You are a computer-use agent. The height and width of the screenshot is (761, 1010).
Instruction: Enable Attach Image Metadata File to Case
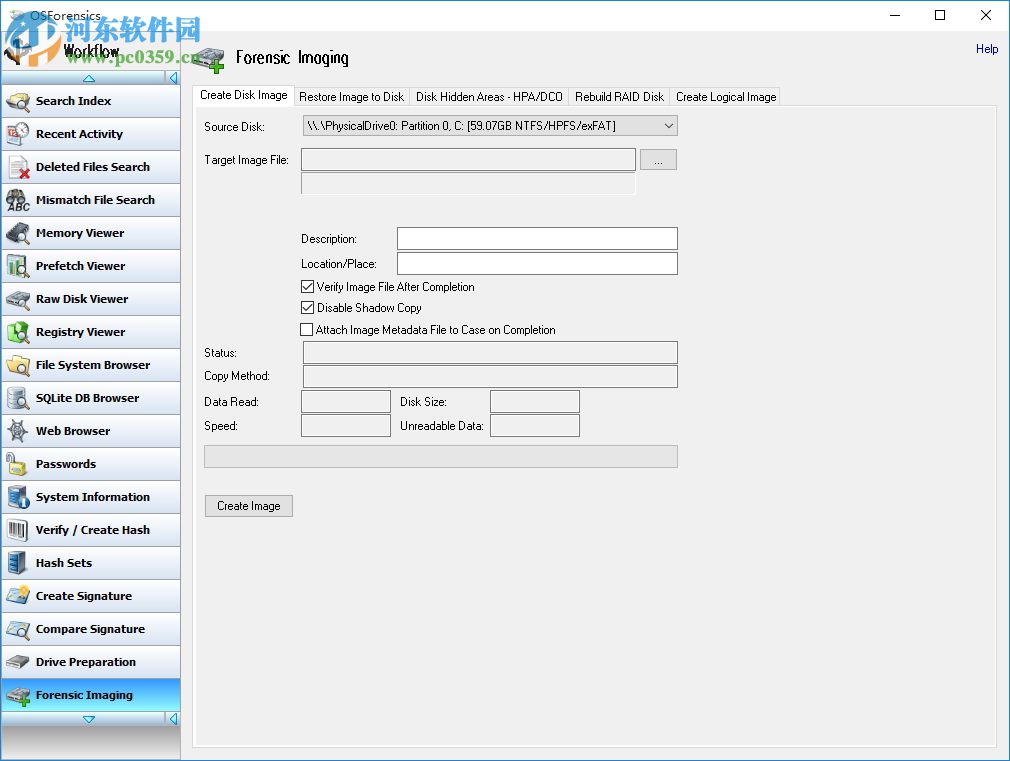coord(306,329)
